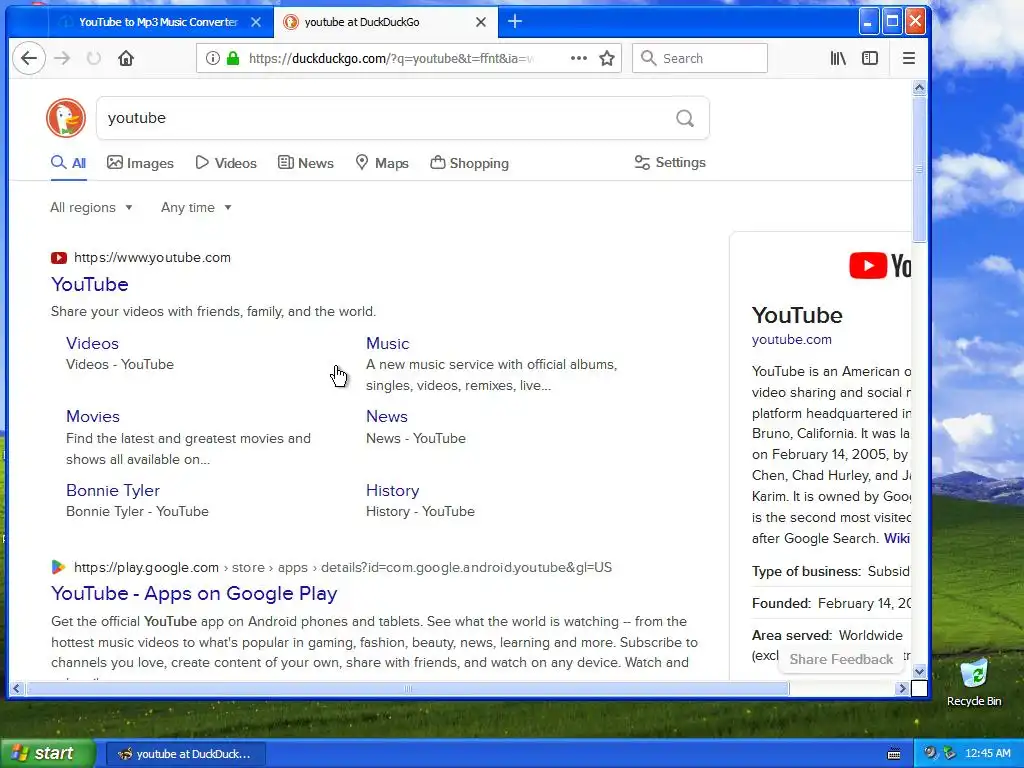Open the Firefox hamburger menu

(908, 58)
